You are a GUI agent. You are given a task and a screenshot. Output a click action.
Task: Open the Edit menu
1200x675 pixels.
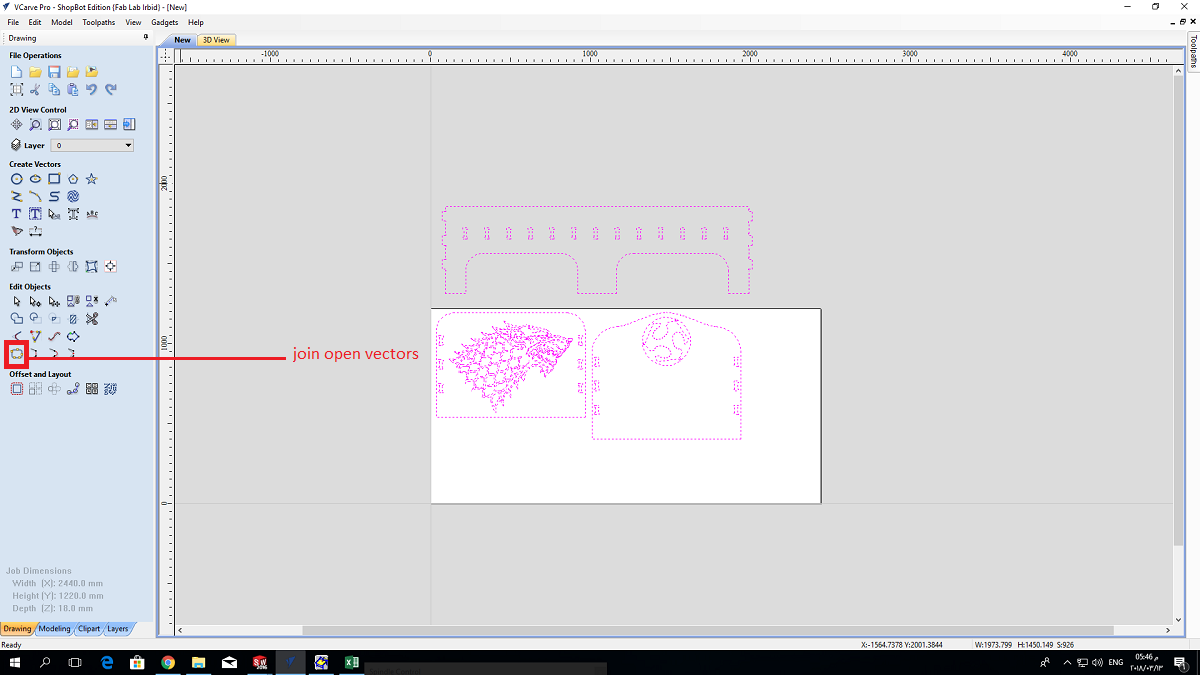coord(35,22)
